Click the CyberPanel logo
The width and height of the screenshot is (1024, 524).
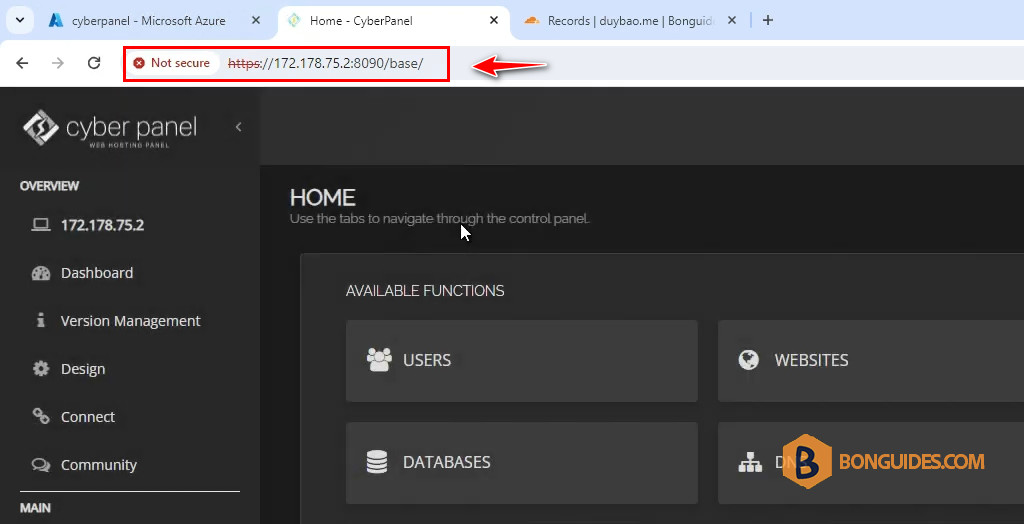point(109,127)
